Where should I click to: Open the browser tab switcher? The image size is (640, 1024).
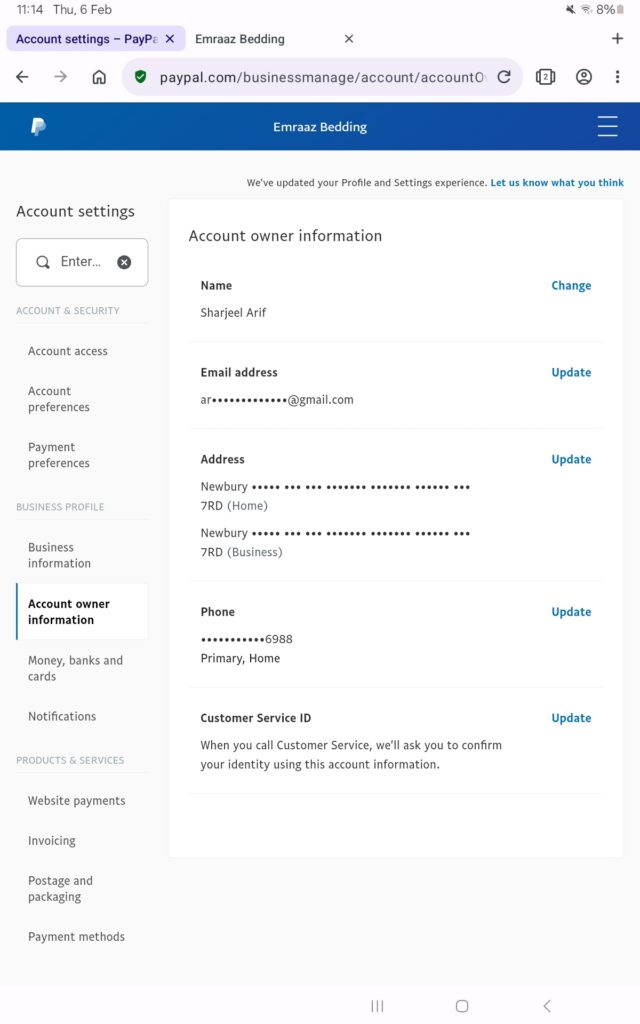pyautogui.click(x=545, y=77)
